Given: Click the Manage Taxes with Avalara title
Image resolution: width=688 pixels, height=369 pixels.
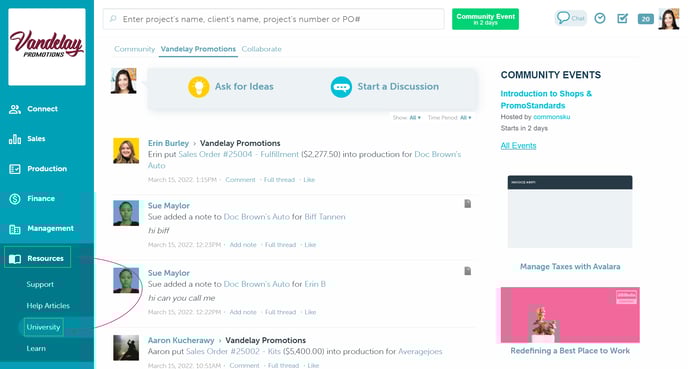Looking at the screenshot, I should point(570,266).
